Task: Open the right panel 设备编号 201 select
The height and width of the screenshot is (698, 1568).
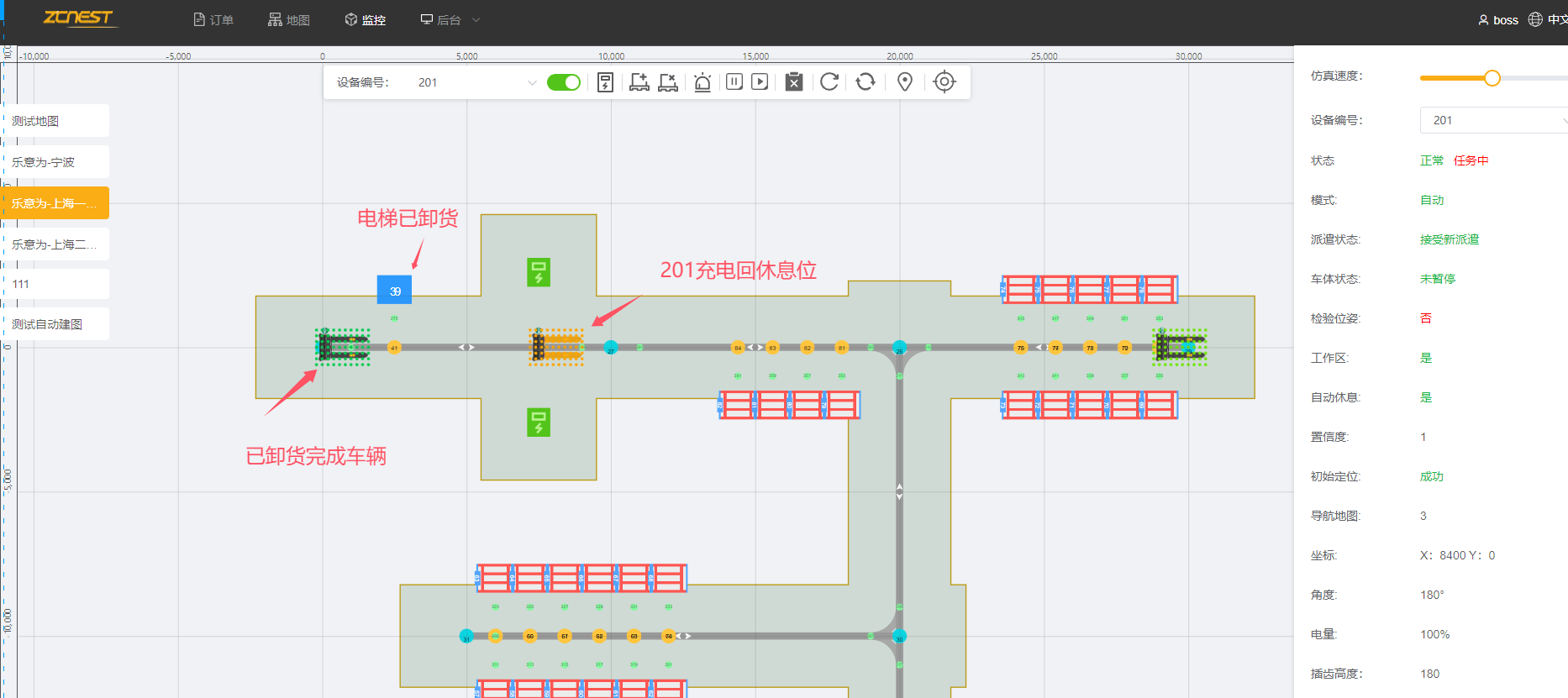Action: [1494, 120]
